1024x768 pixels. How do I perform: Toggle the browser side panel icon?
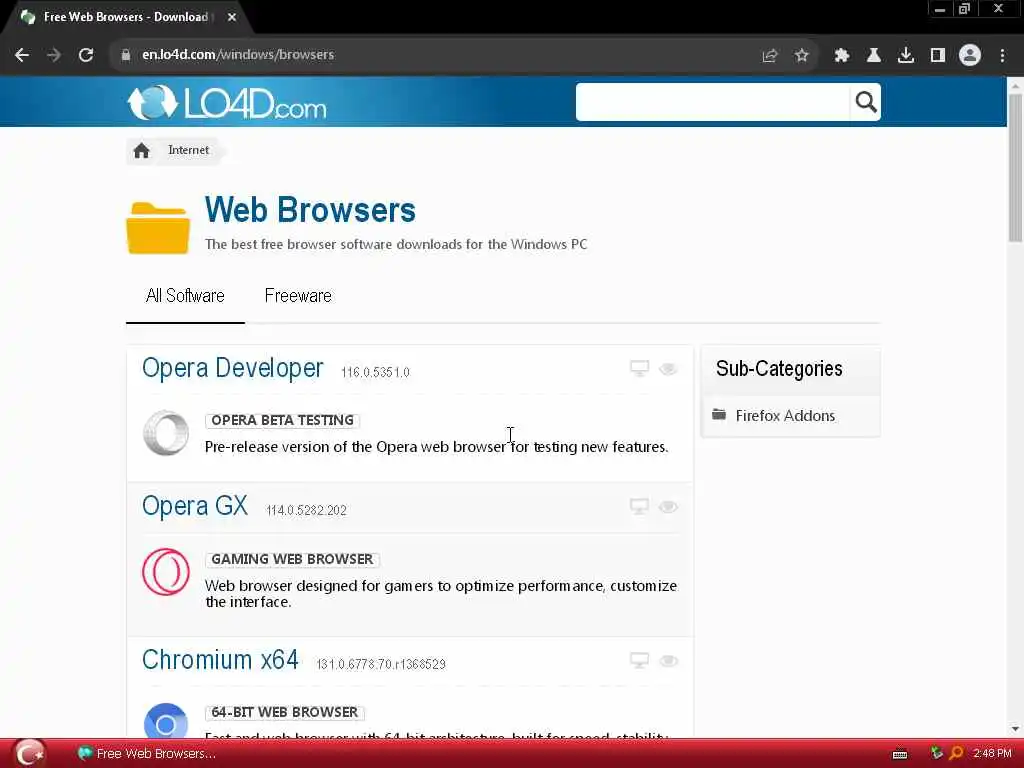click(x=938, y=56)
